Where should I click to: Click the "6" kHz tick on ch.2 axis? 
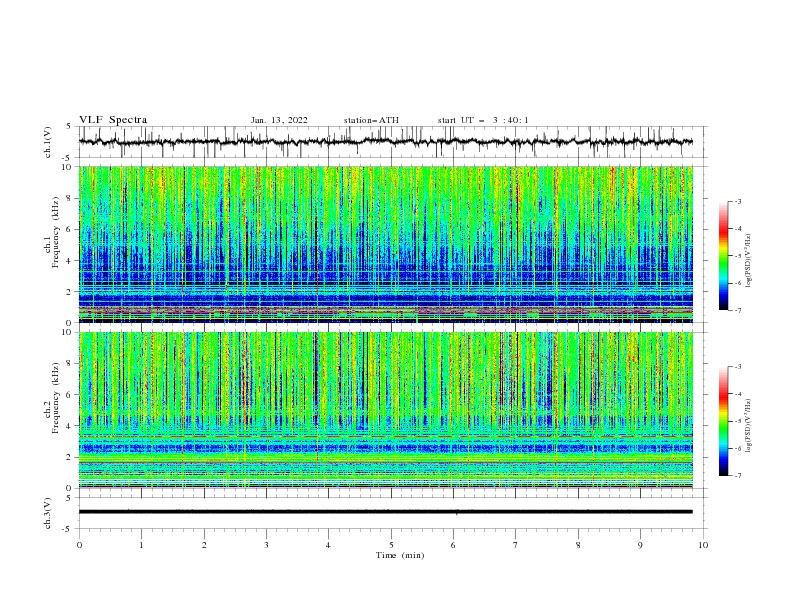pyautogui.click(x=69, y=395)
